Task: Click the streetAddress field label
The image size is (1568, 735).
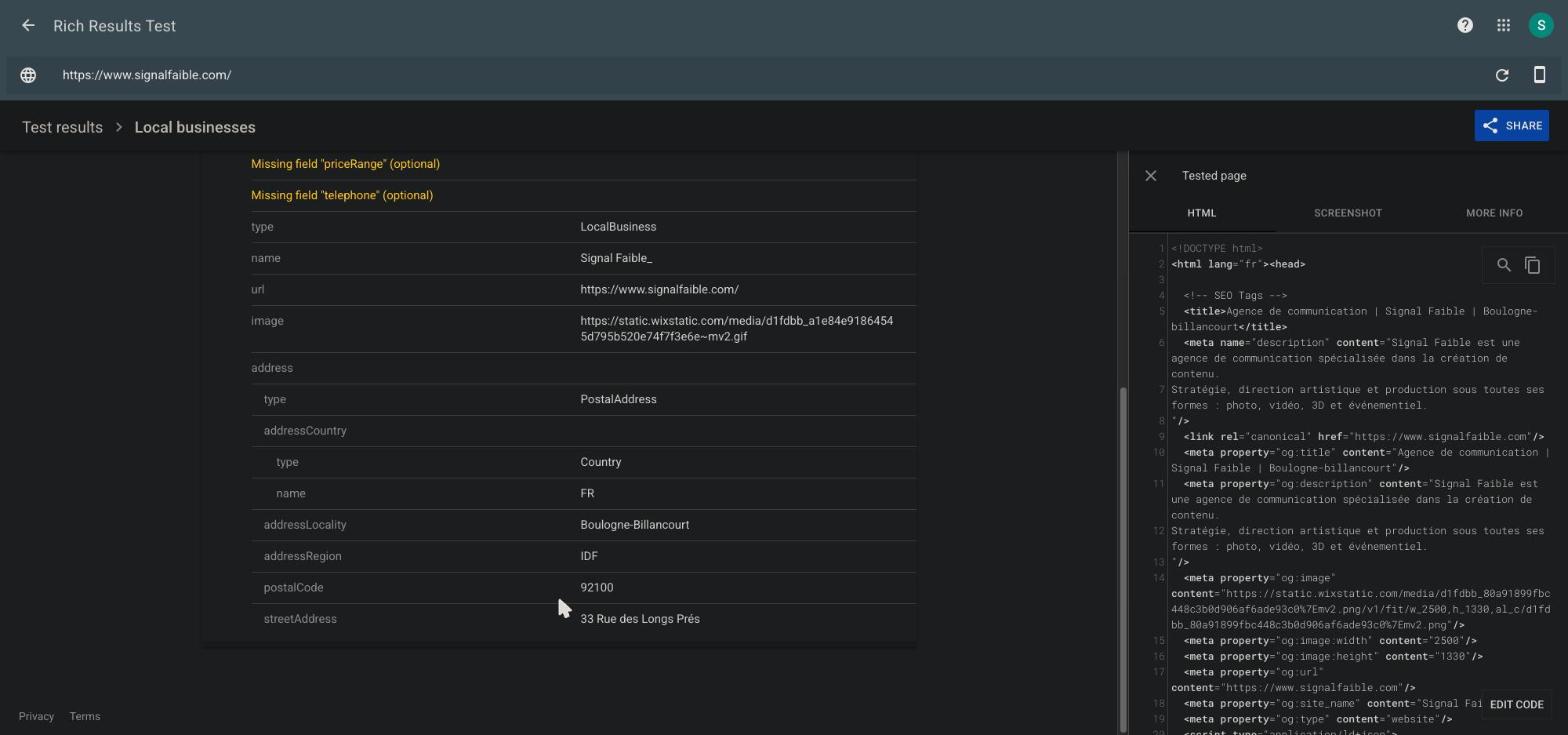Action: 300,619
